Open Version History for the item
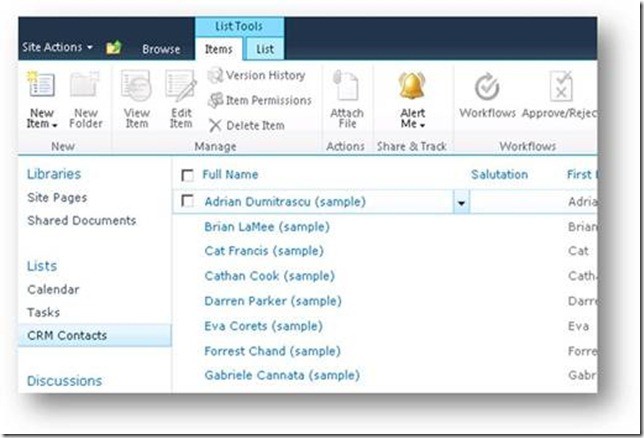 [x=256, y=75]
